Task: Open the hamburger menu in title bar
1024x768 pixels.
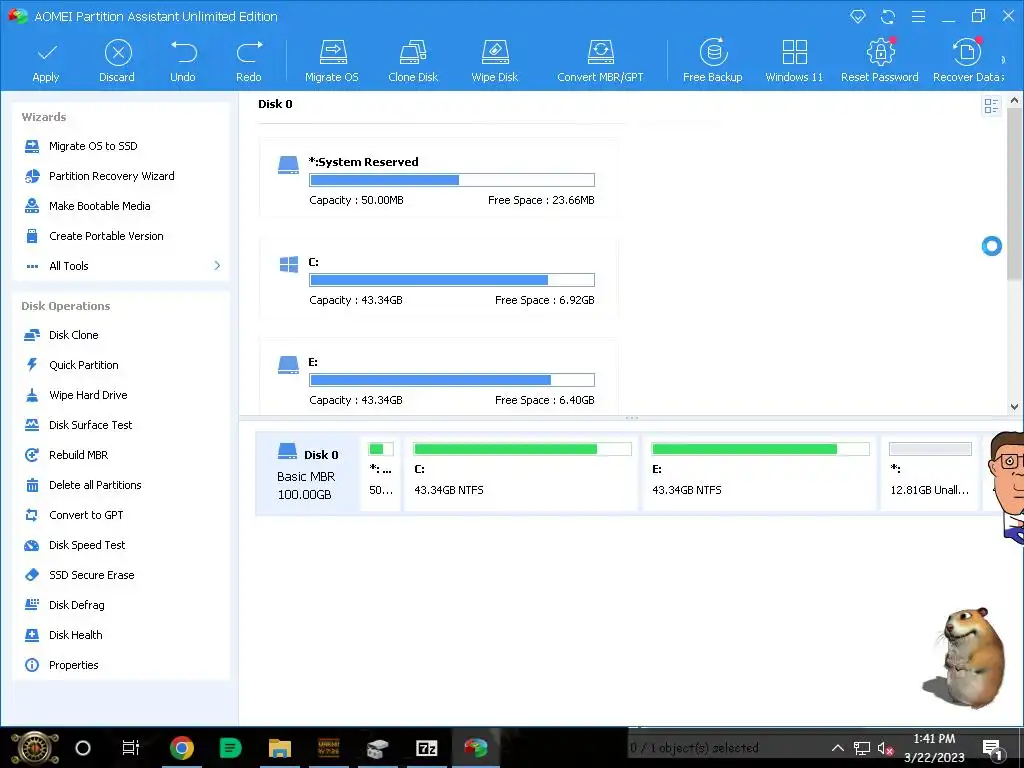Action: pyautogui.click(x=918, y=17)
